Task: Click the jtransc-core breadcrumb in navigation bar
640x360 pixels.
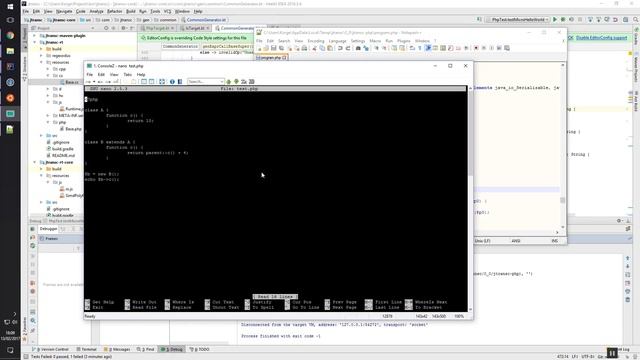Action: (61, 20)
